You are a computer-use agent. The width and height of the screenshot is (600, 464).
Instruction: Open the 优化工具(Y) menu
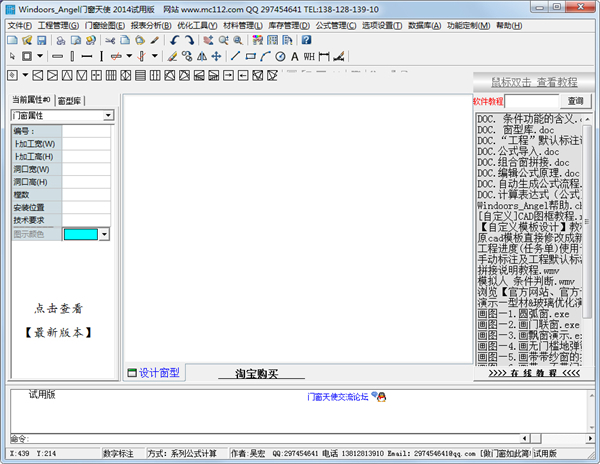[198, 25]
